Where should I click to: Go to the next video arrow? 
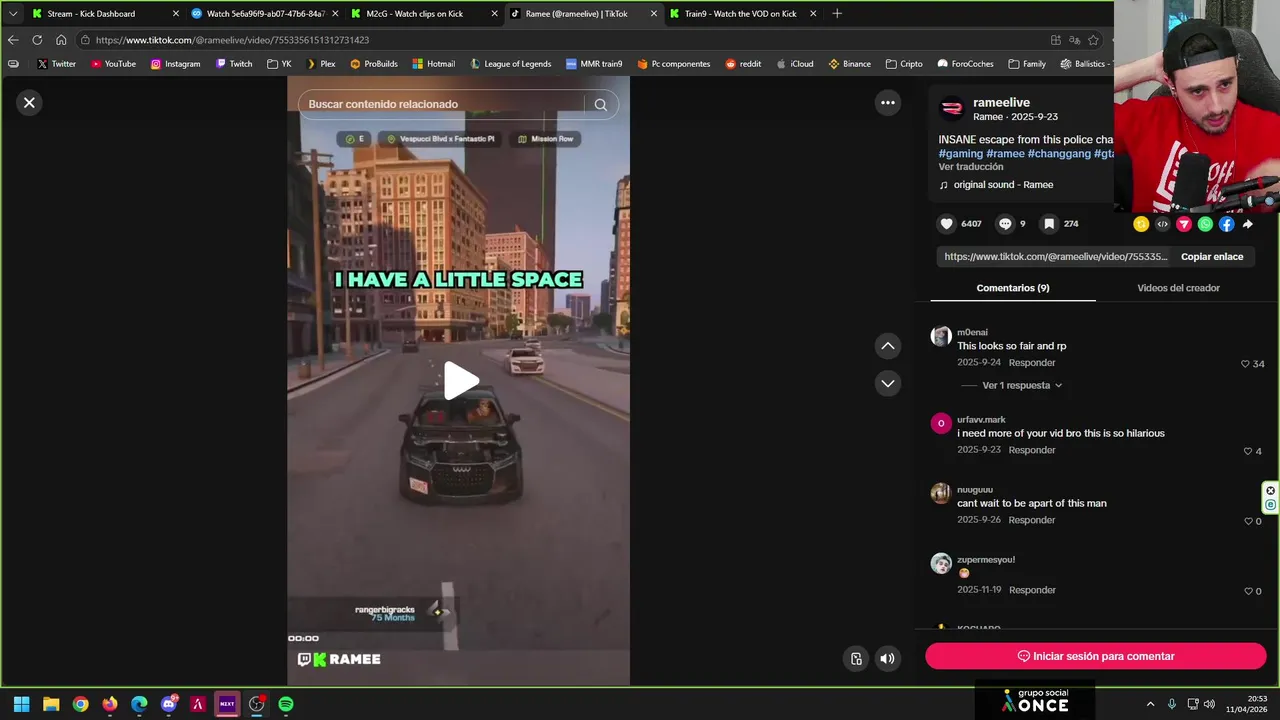pyautogui.click(x=887, y=383)
